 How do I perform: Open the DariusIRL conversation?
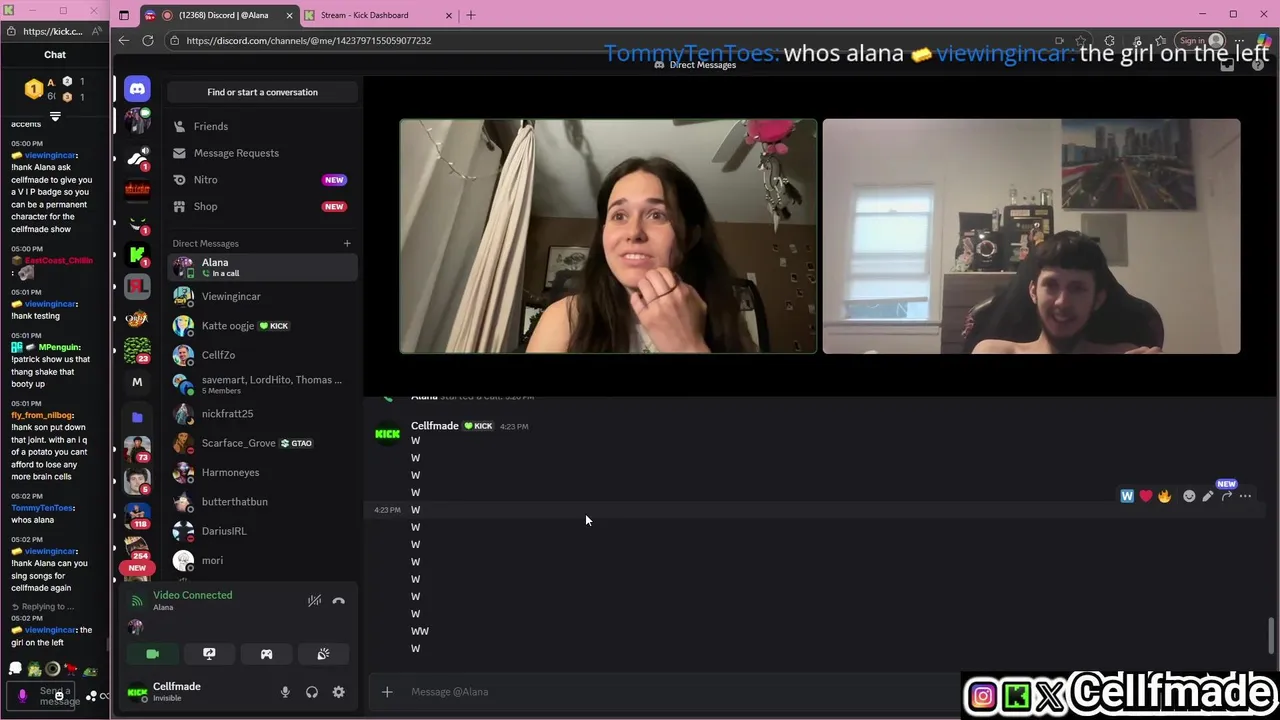[262, 531]
